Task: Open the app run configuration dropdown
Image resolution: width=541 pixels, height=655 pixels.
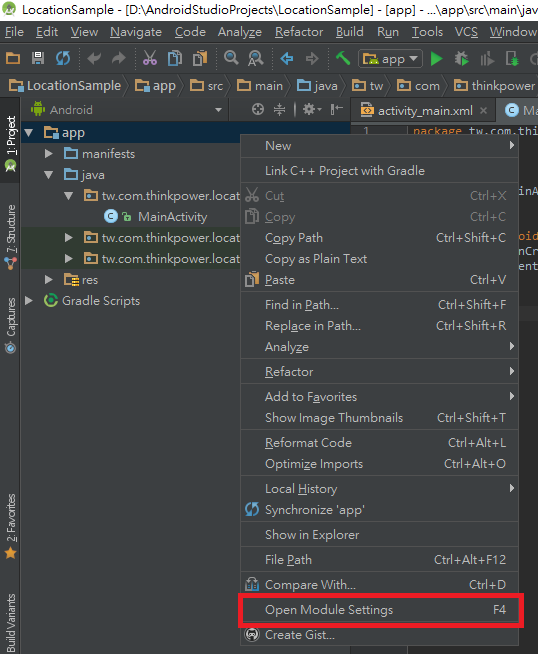Action: (x=390, y=59)
